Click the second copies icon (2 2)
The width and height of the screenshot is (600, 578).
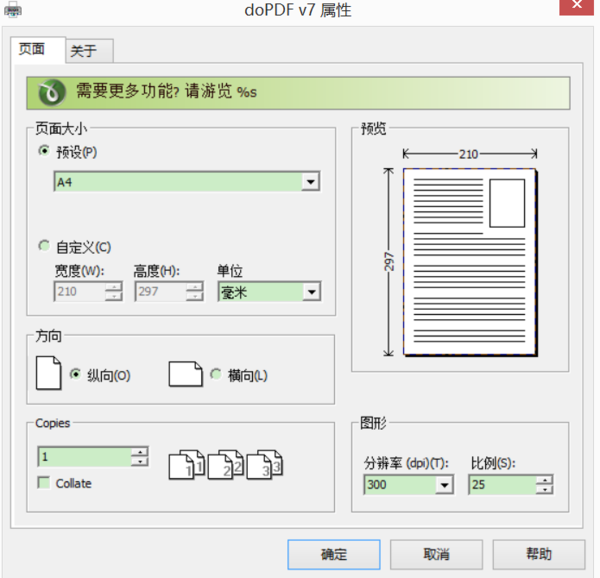(225, 465)
